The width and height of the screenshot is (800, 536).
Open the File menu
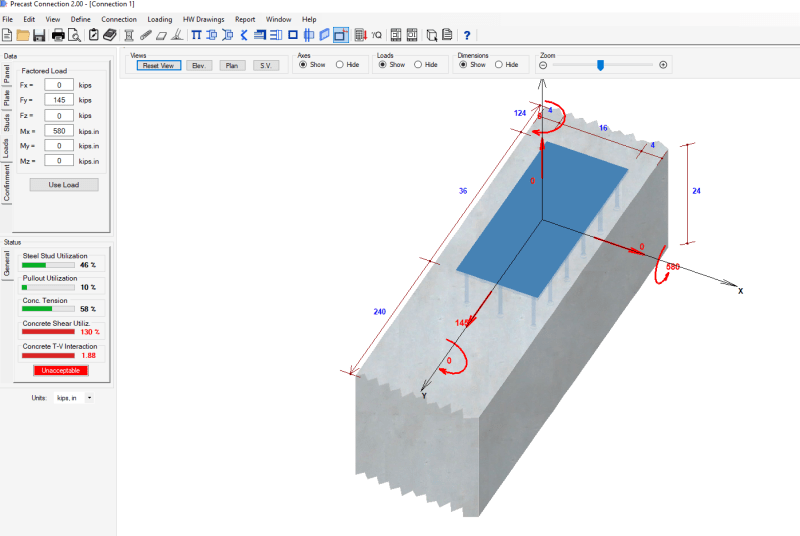click(x=8, y=19)
